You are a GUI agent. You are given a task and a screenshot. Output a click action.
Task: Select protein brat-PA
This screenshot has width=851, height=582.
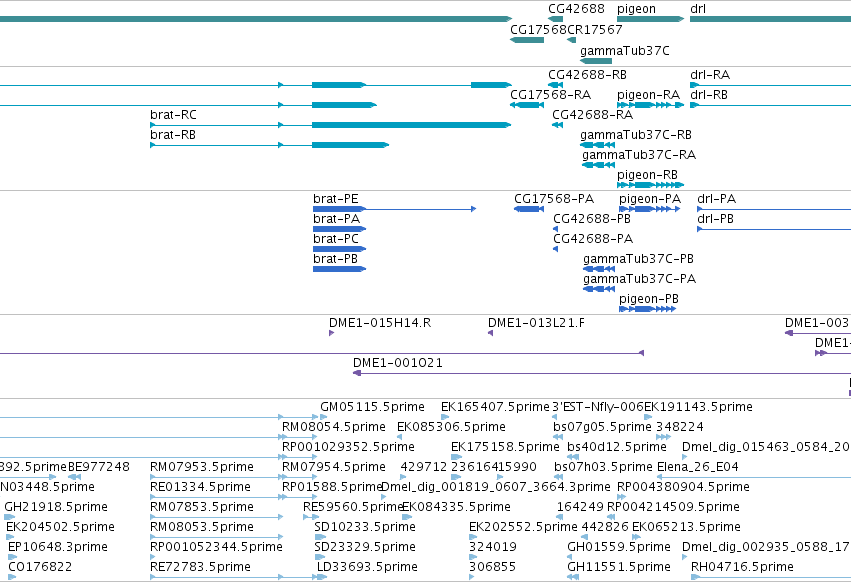[336, 219]
